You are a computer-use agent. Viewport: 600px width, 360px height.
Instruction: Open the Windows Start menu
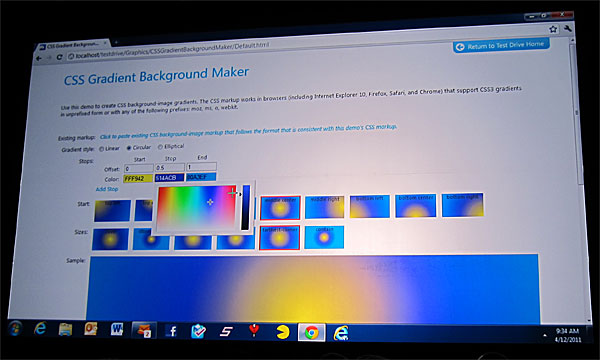(15, 328)
